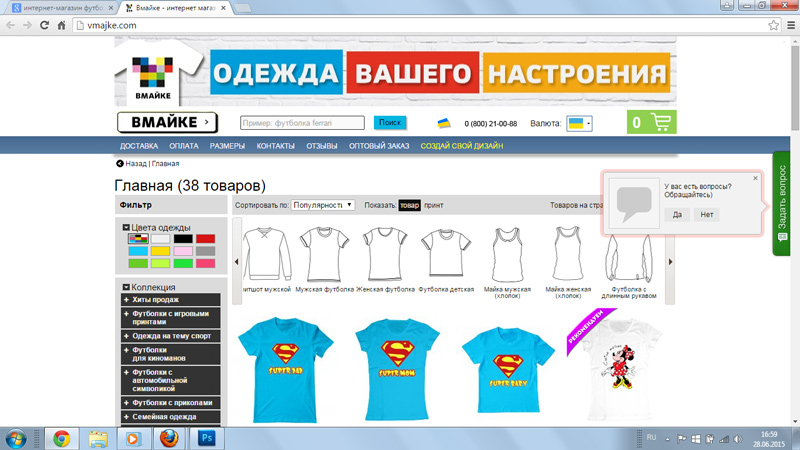Viewport: 800px width, 450px height.
Task: Follow the Назад breadcrumb link
Action: [x=136, y=163]
